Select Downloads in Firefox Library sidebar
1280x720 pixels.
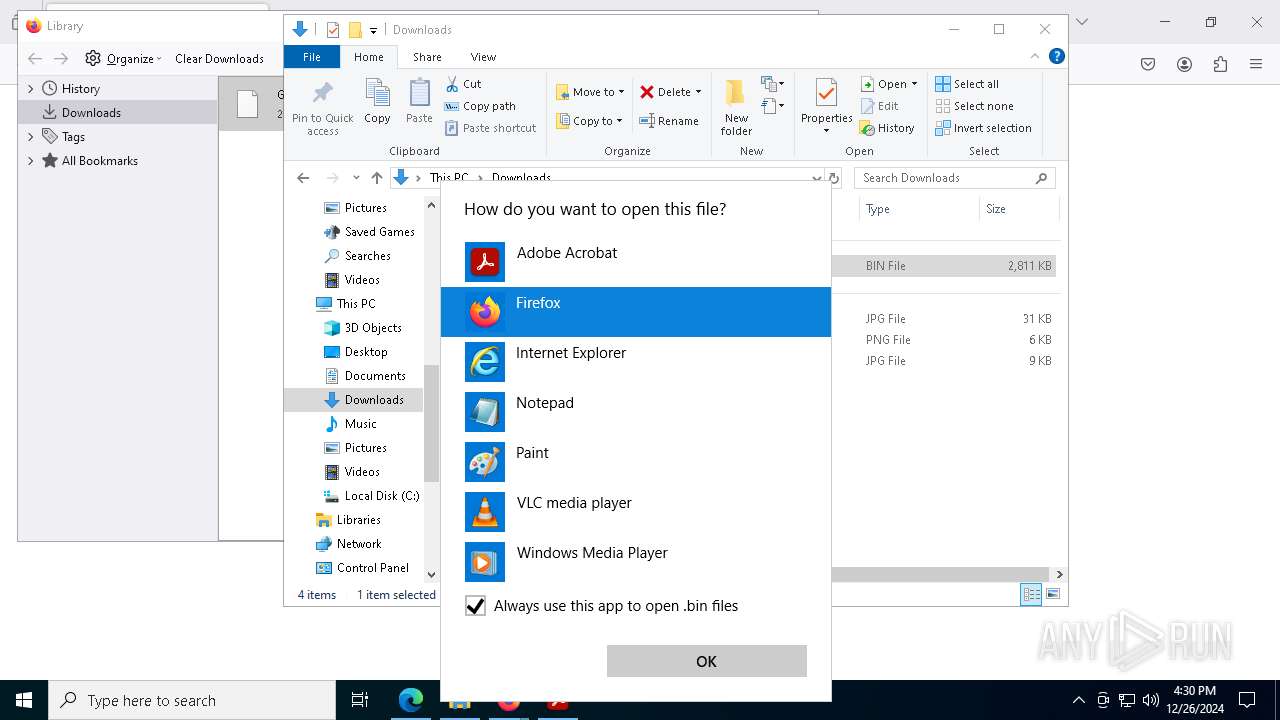118,113
